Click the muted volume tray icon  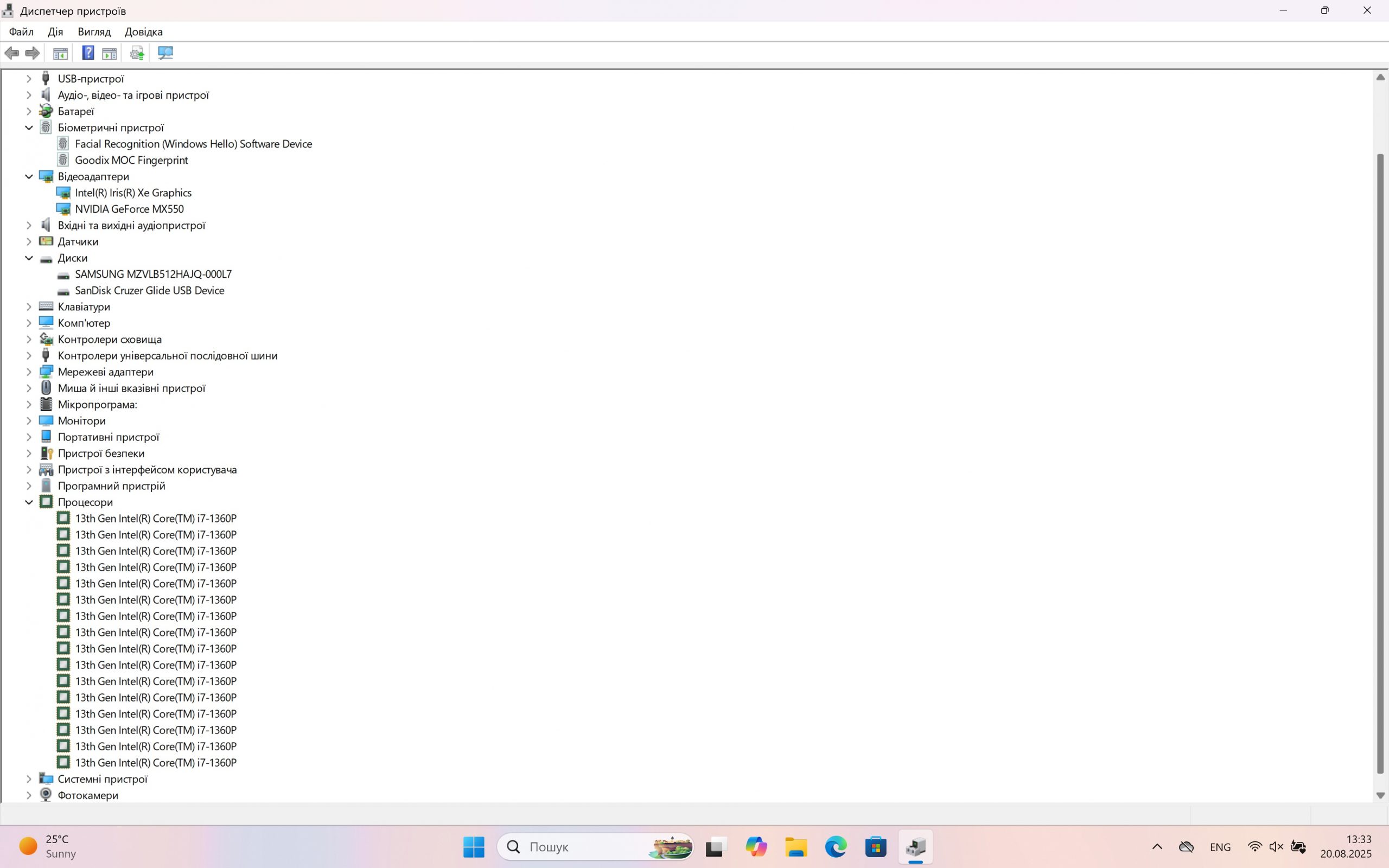click(x=1276, y=847)
